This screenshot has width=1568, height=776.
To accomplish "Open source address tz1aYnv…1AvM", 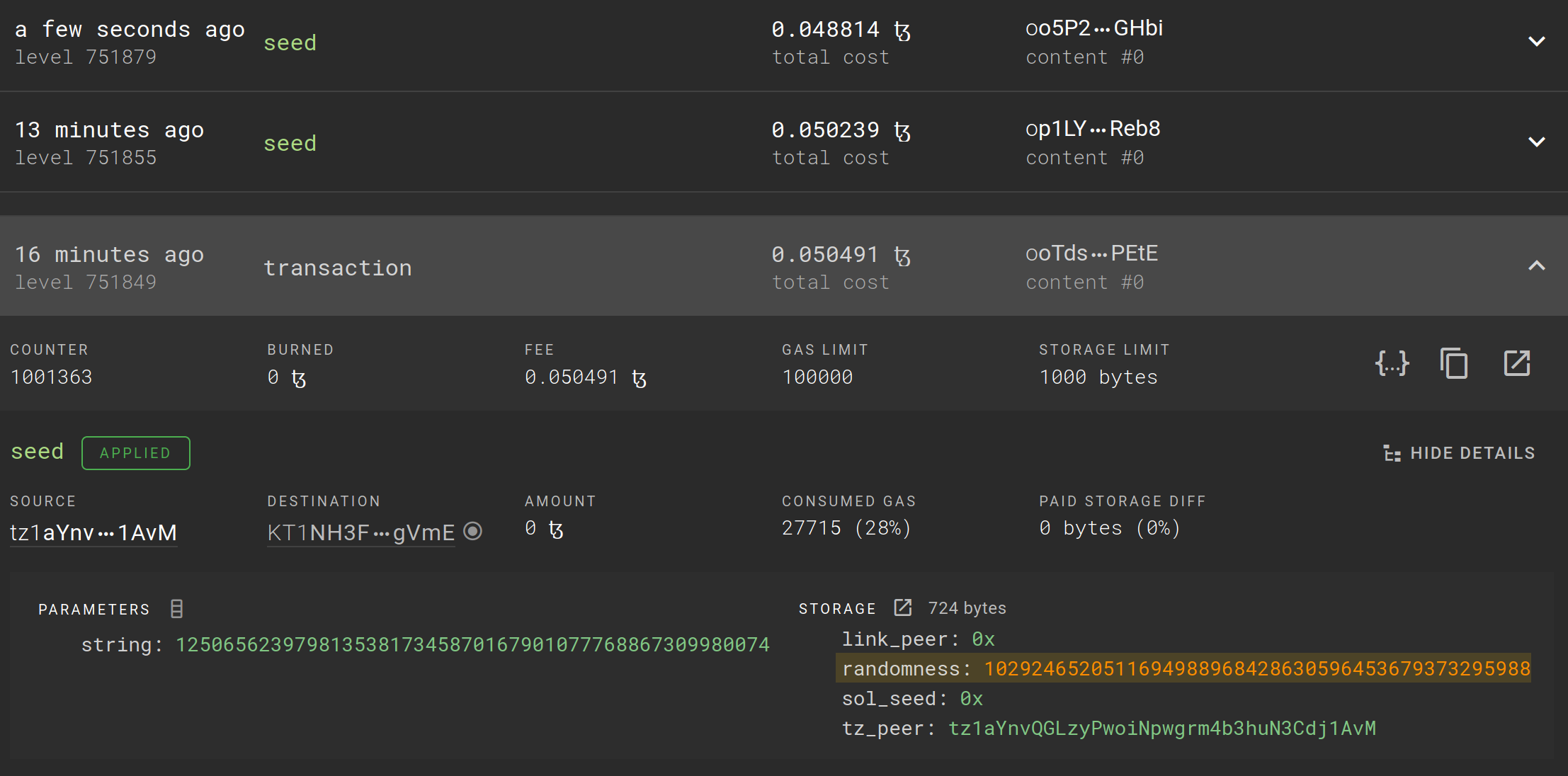I will [93, 532].
